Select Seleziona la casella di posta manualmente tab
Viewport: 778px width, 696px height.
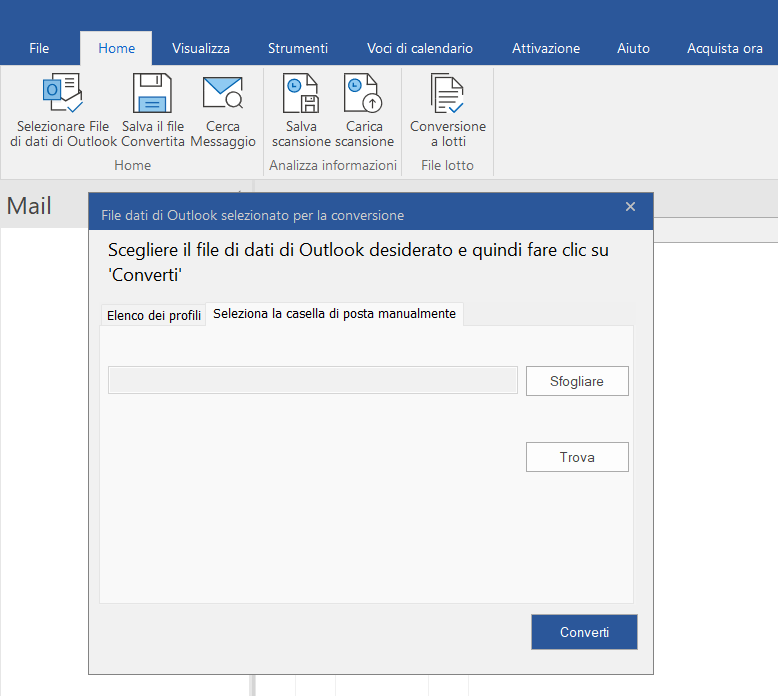click(x=334, y=314)
